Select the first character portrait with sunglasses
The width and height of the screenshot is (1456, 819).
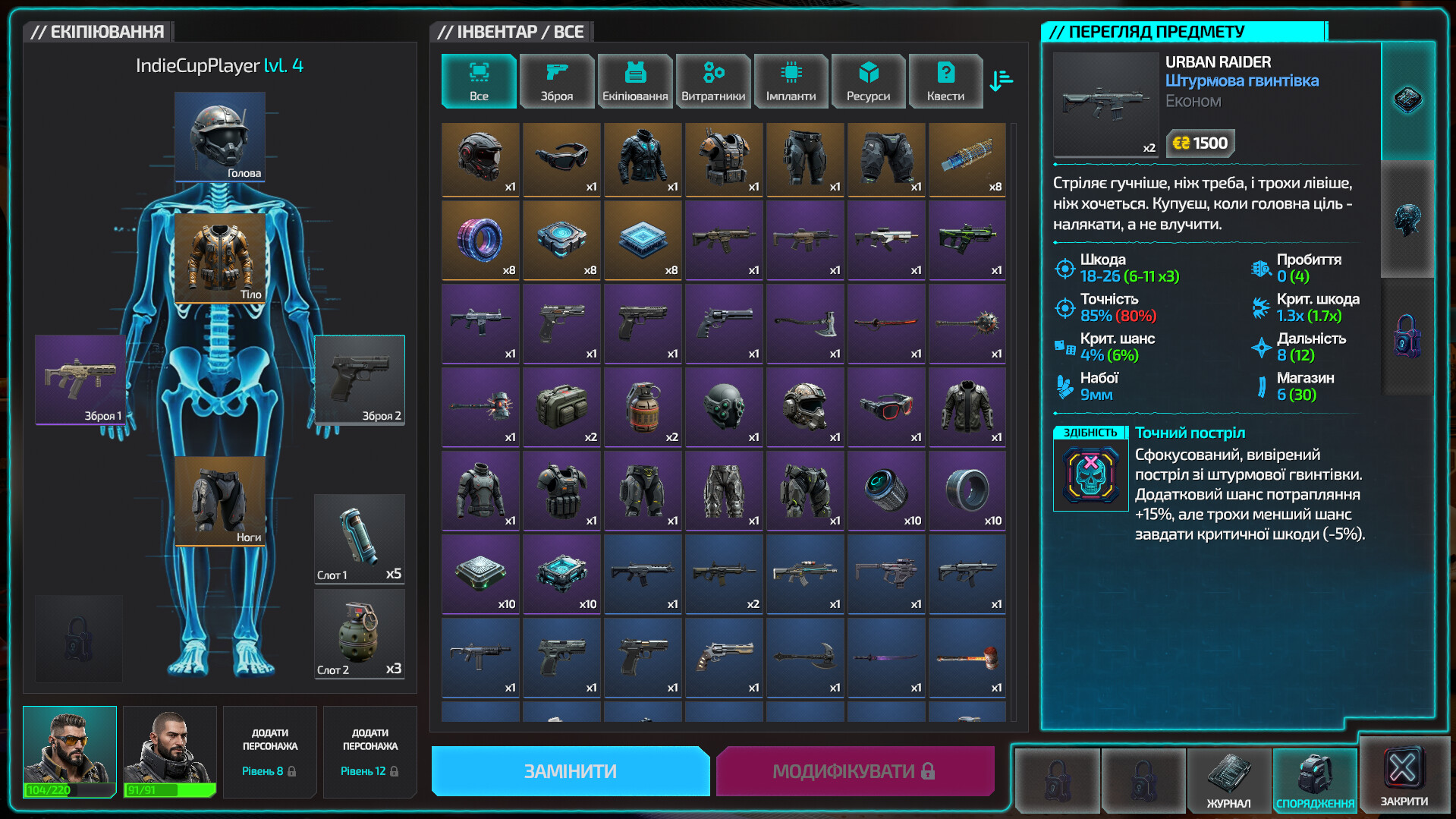(x=70, y=750)
